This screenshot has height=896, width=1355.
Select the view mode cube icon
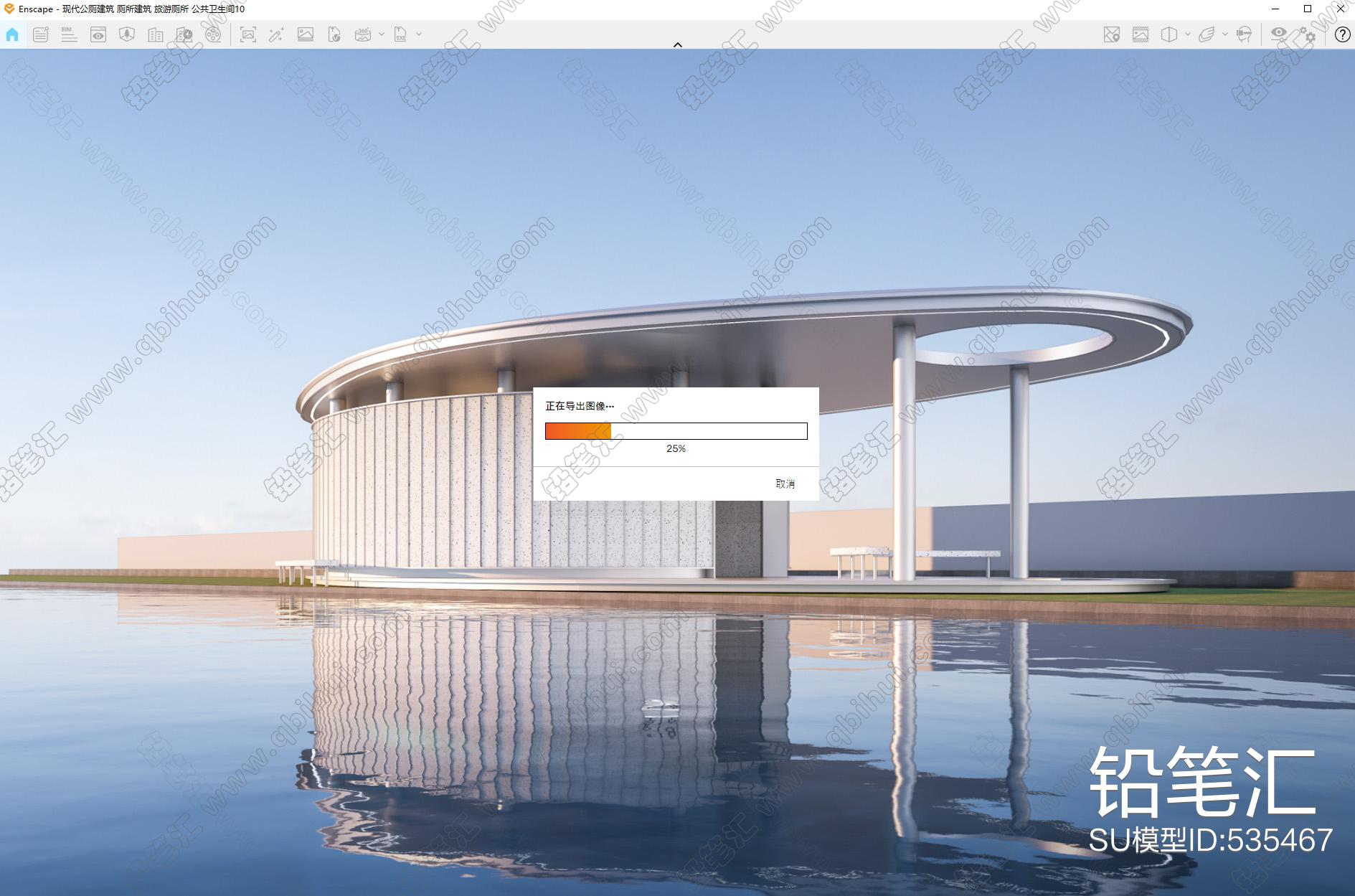point(1169,34)
